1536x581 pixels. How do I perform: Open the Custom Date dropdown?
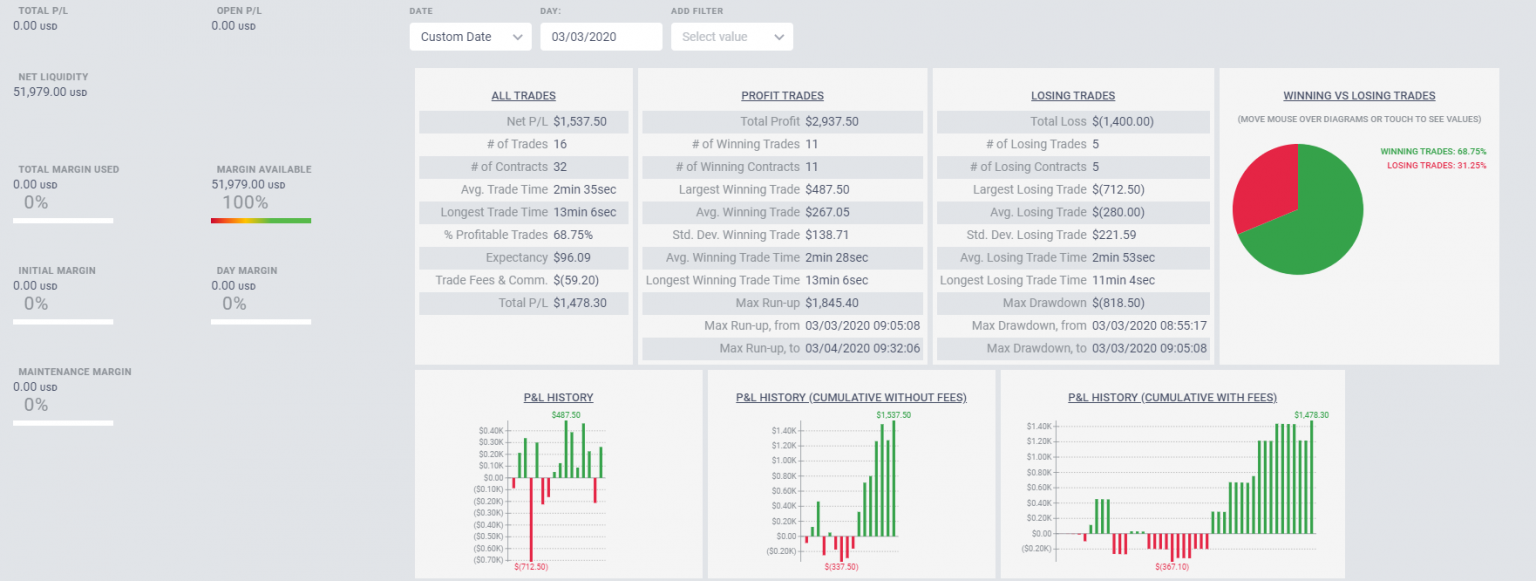(470, 37)
